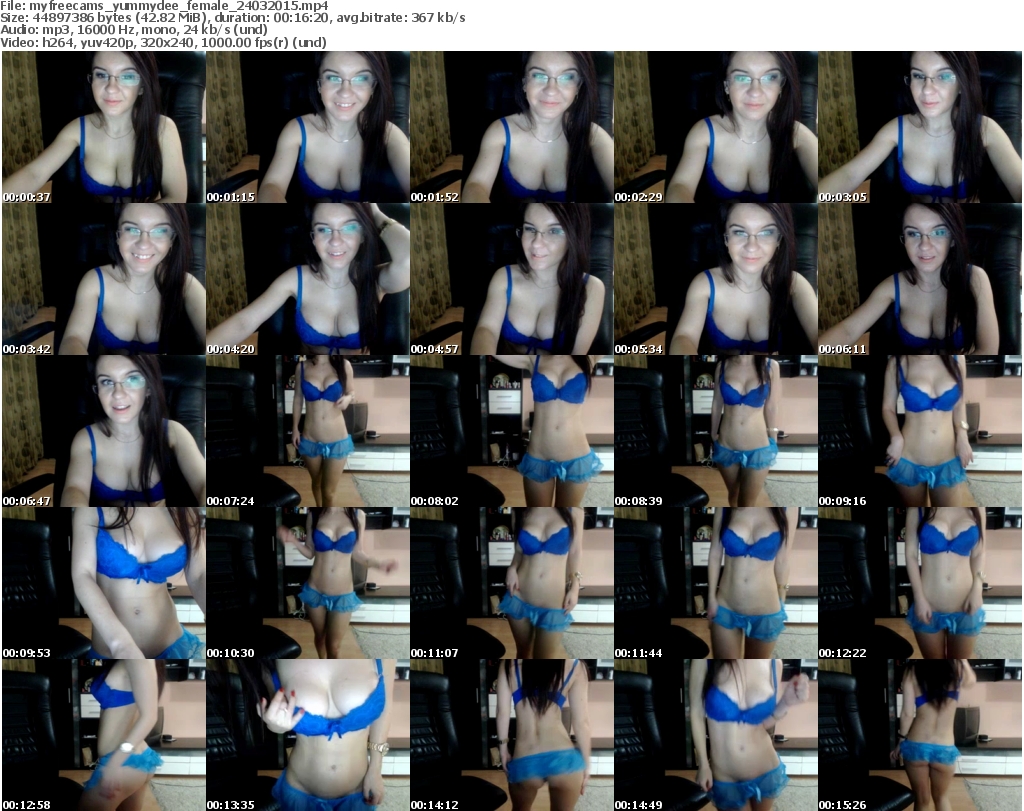Viewport: 1024px width, 811px height.
Task: Click the last thumbnail stamped 00:15:26
Action: (920, 735)
